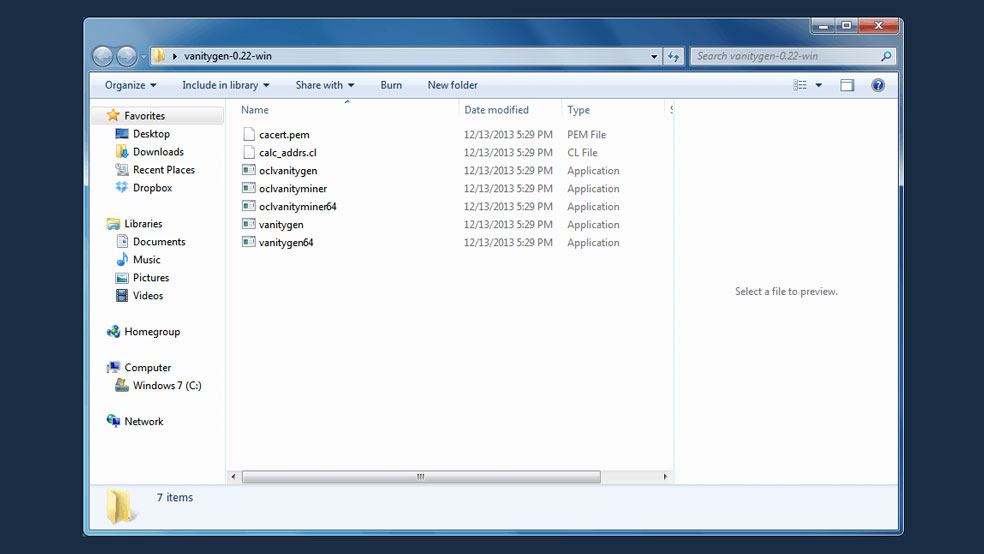Click the Burn toolbar button
Screen dimensions: 984x554
[391, 85]
